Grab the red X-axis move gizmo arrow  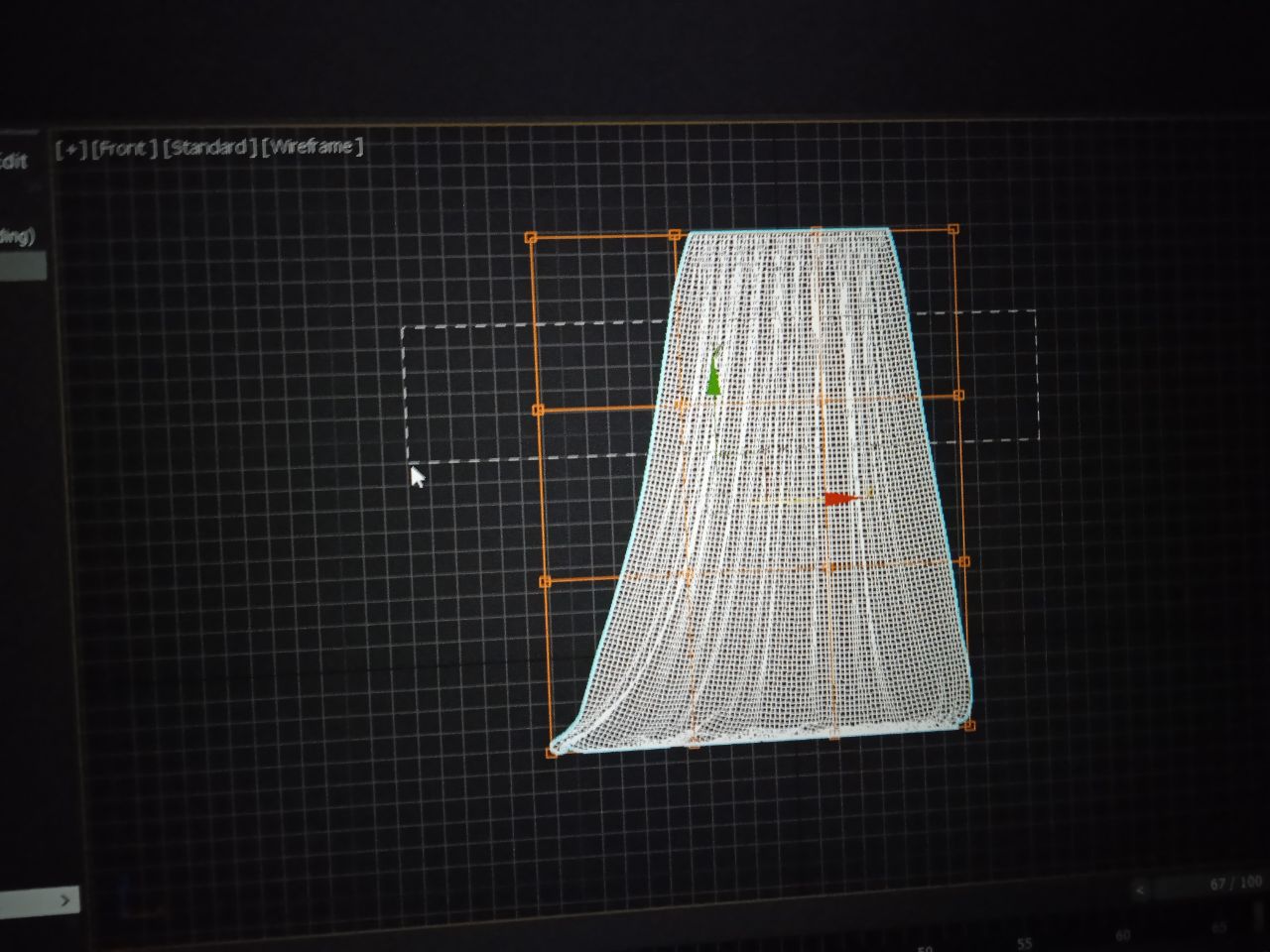(842, 499)
